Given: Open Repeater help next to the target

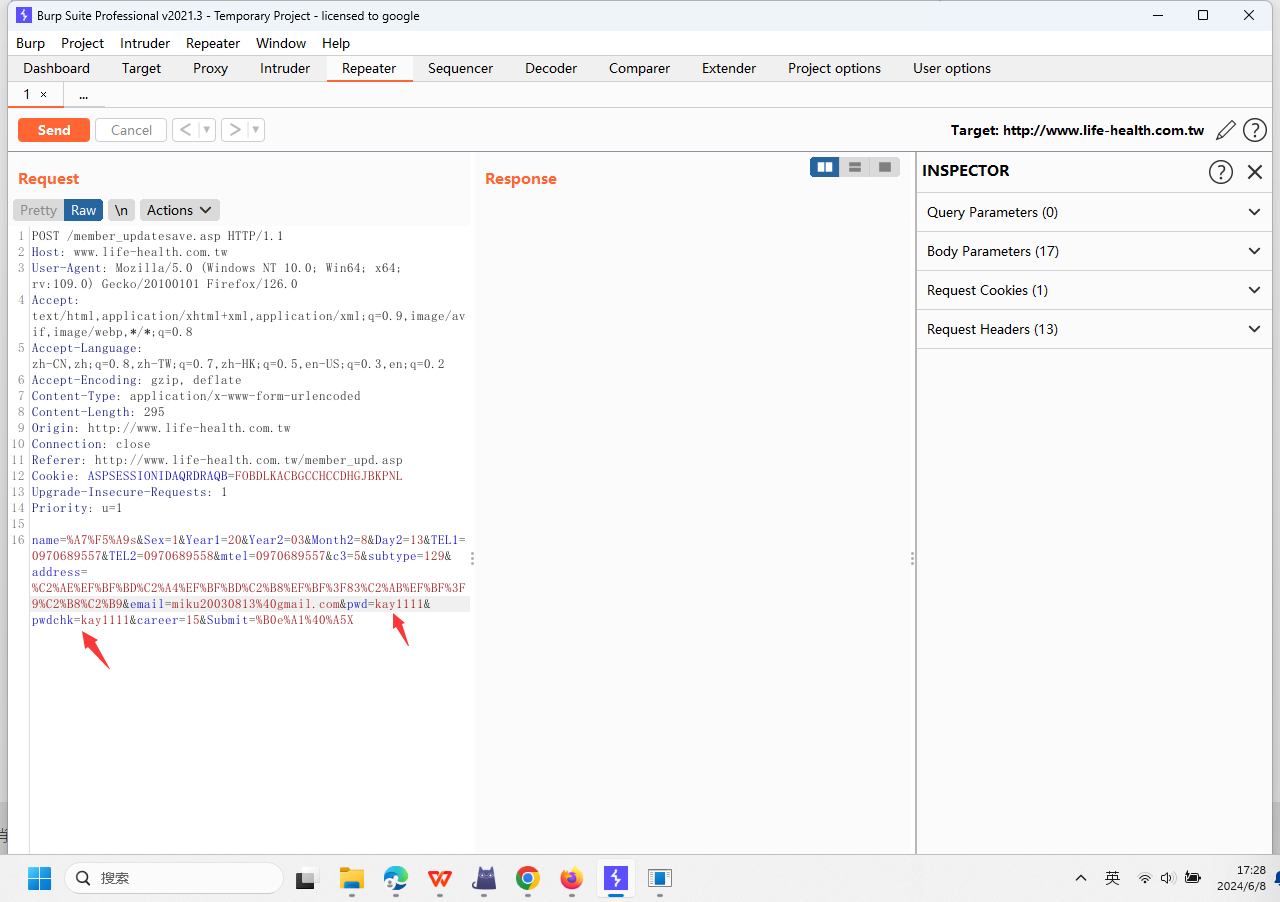Looking at the screenshot, I should click(x=1255, y=130).
